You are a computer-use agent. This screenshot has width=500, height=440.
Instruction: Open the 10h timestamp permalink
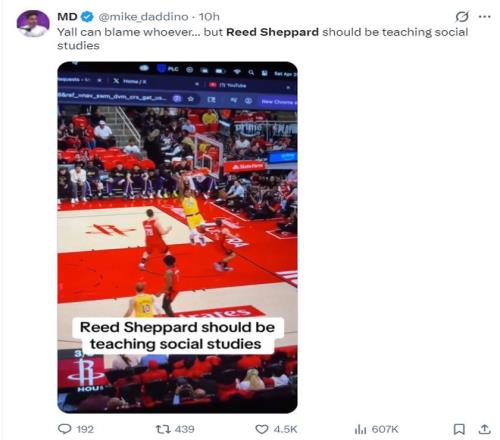tap(209, 16)
